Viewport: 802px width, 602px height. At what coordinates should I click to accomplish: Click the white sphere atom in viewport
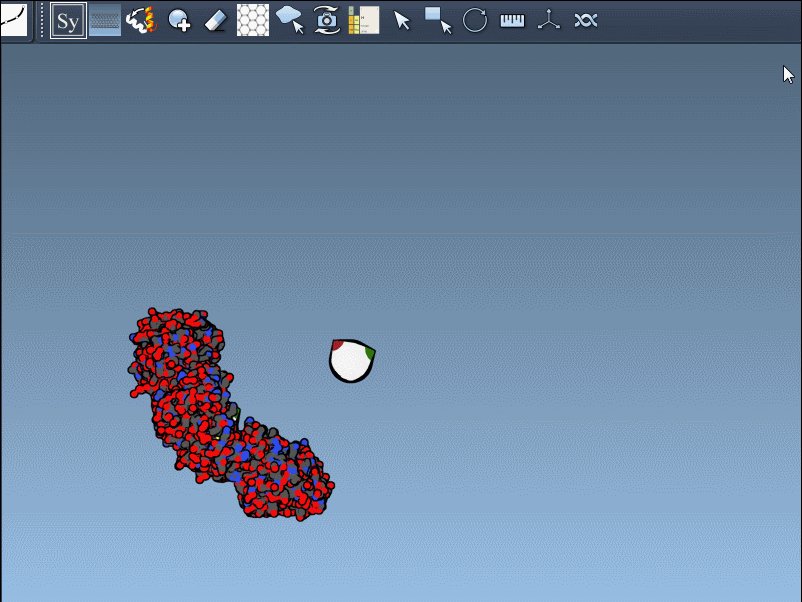coord(352,361)
